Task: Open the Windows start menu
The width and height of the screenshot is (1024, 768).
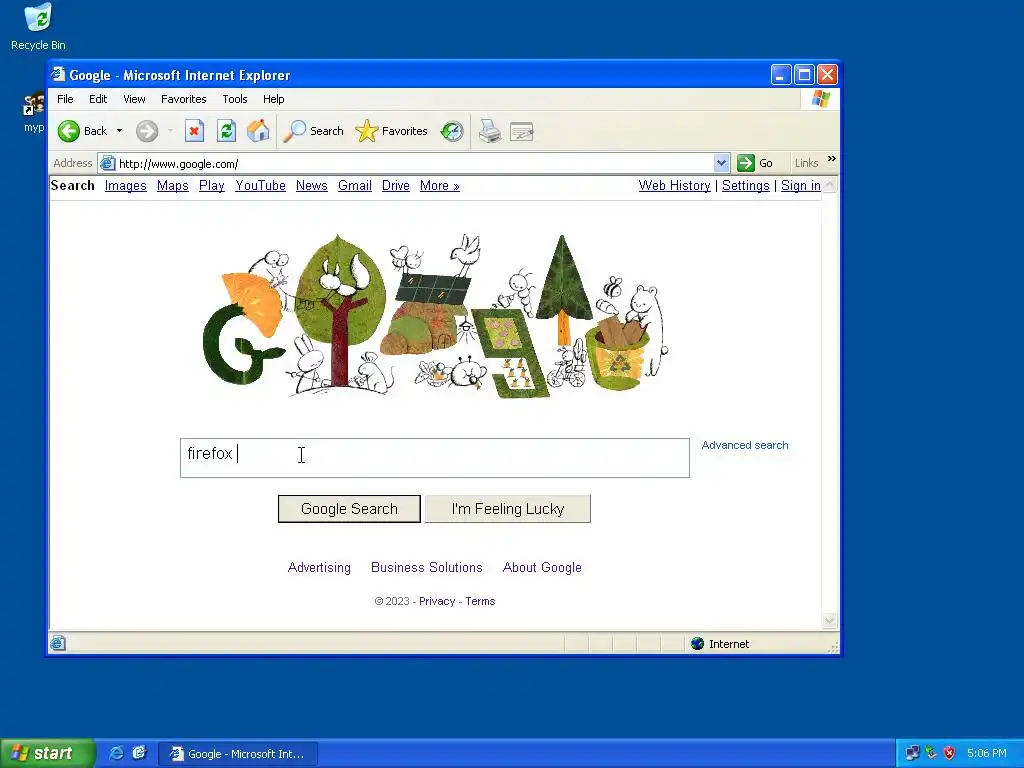Action: click(48, 753)
